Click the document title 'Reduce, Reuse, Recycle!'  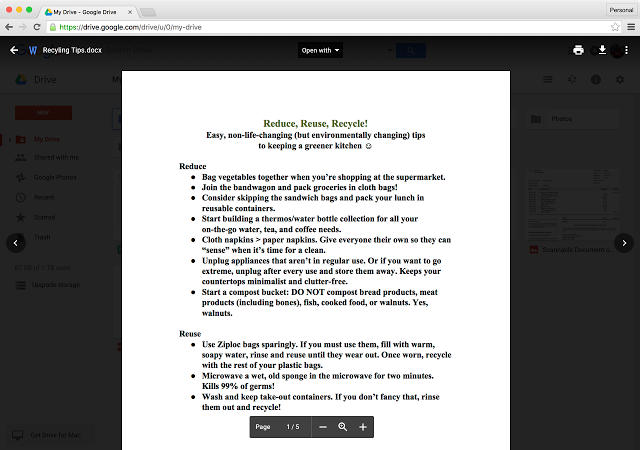click(x=315, y=123)
